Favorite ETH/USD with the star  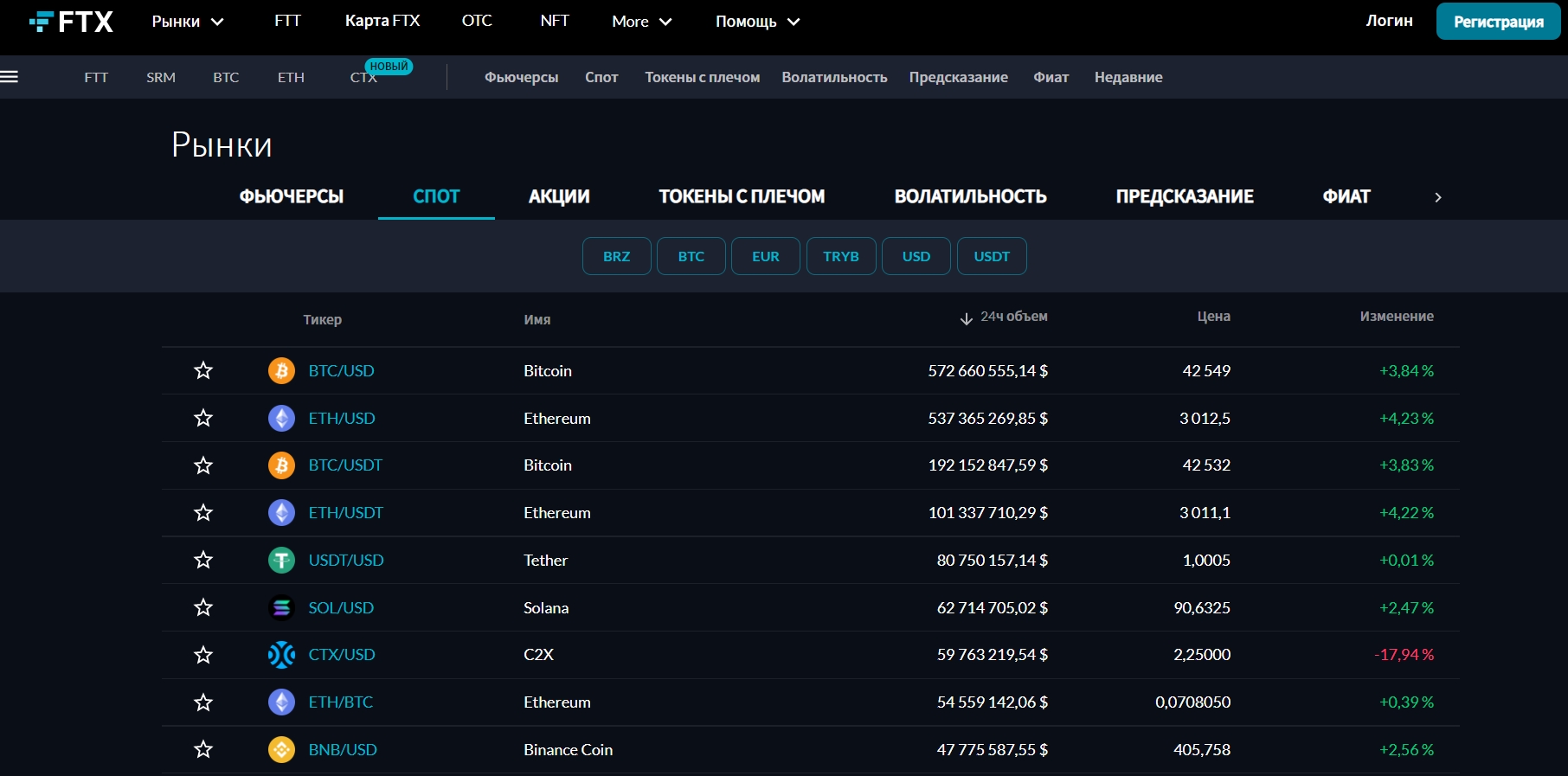203,418
